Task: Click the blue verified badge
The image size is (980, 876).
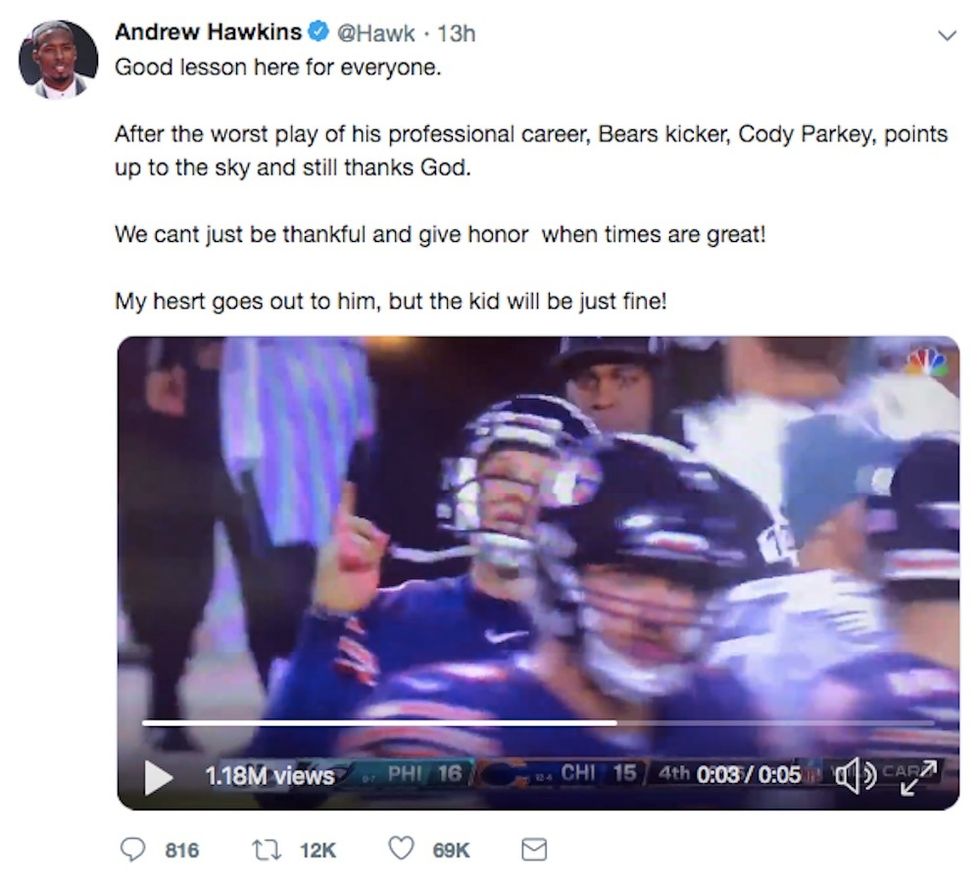Action: click(x=319, y=32)
